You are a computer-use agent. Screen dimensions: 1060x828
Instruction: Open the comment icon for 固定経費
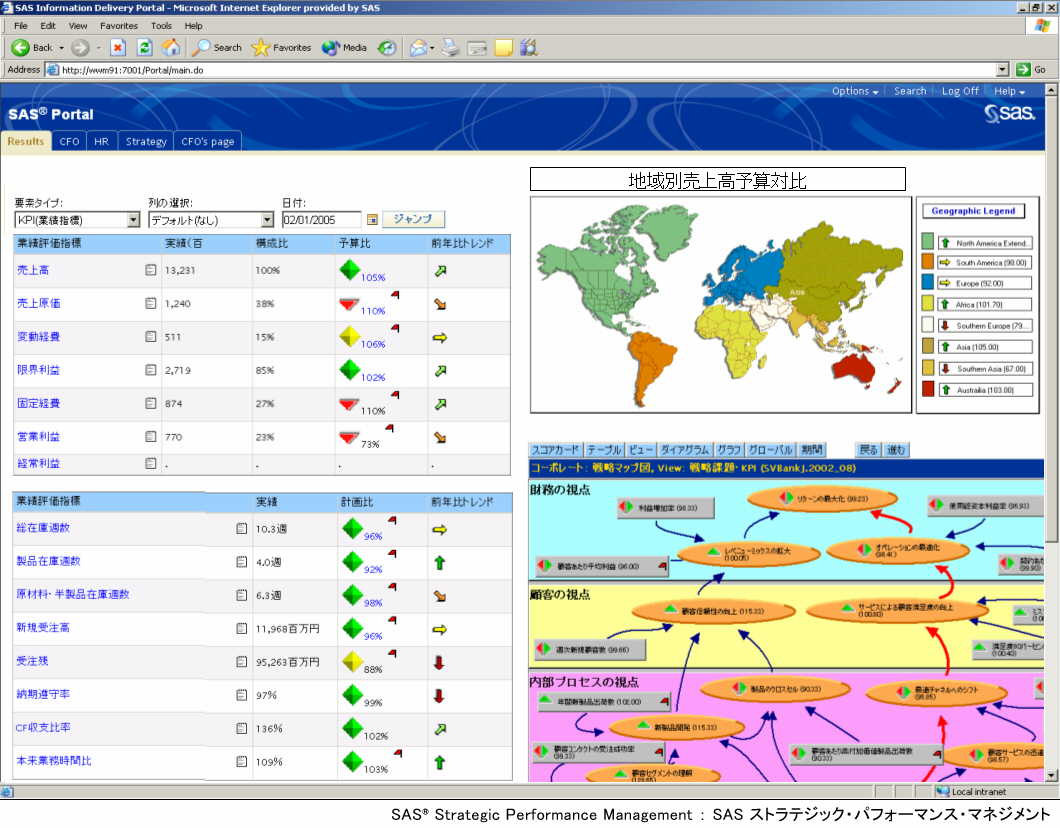(x=151, y=403)
